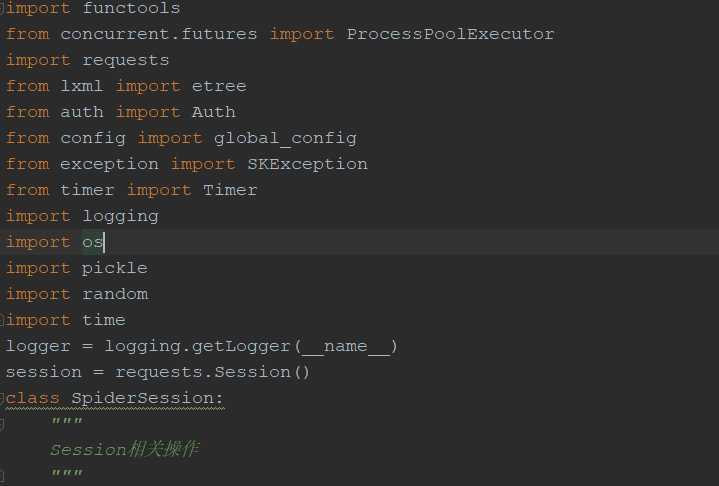This screenshot has height=486, width=719.
Task: Click getLogger in the logger assignment
Action: pos(246,346)
